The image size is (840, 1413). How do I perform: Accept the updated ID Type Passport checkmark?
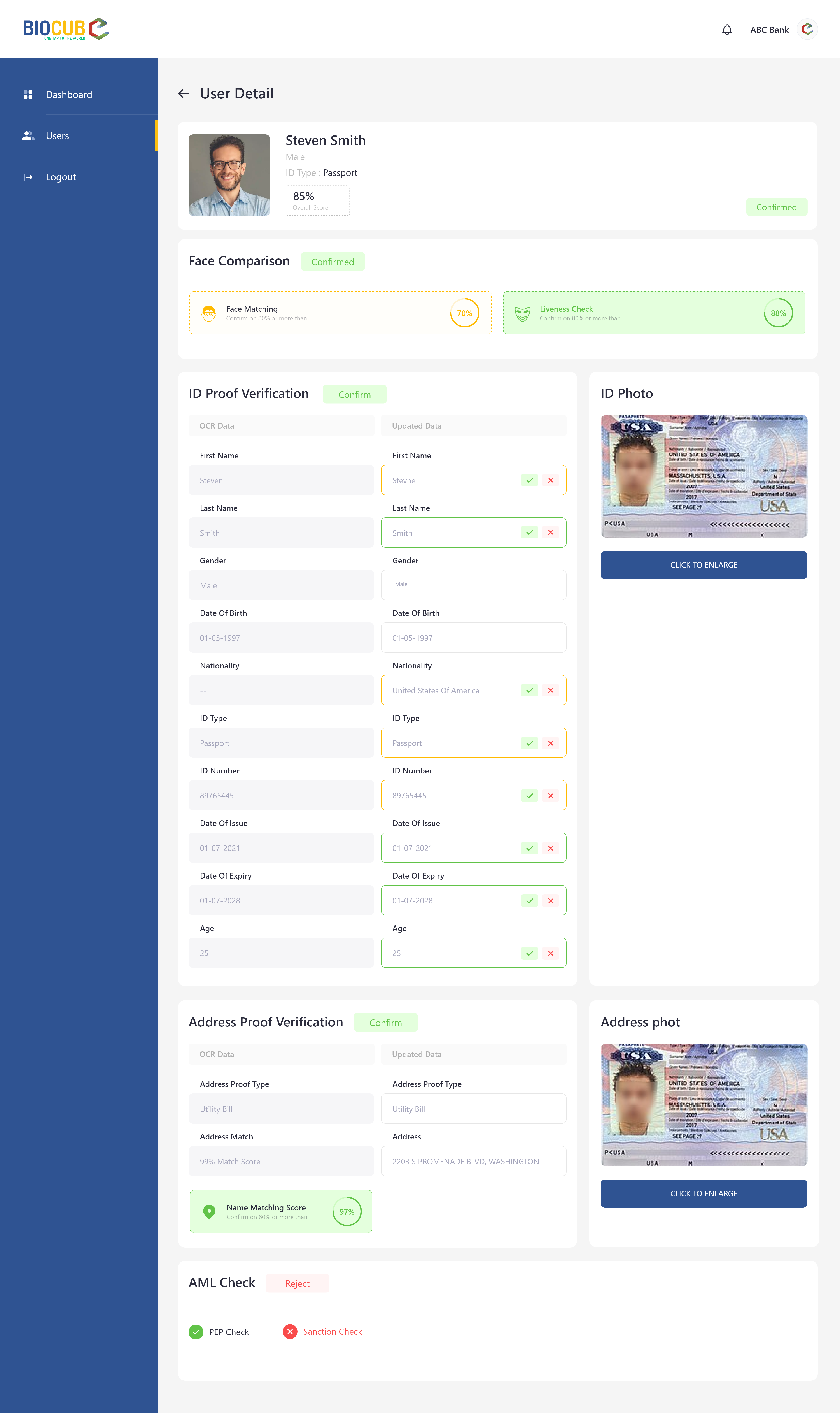pos(529,743)
